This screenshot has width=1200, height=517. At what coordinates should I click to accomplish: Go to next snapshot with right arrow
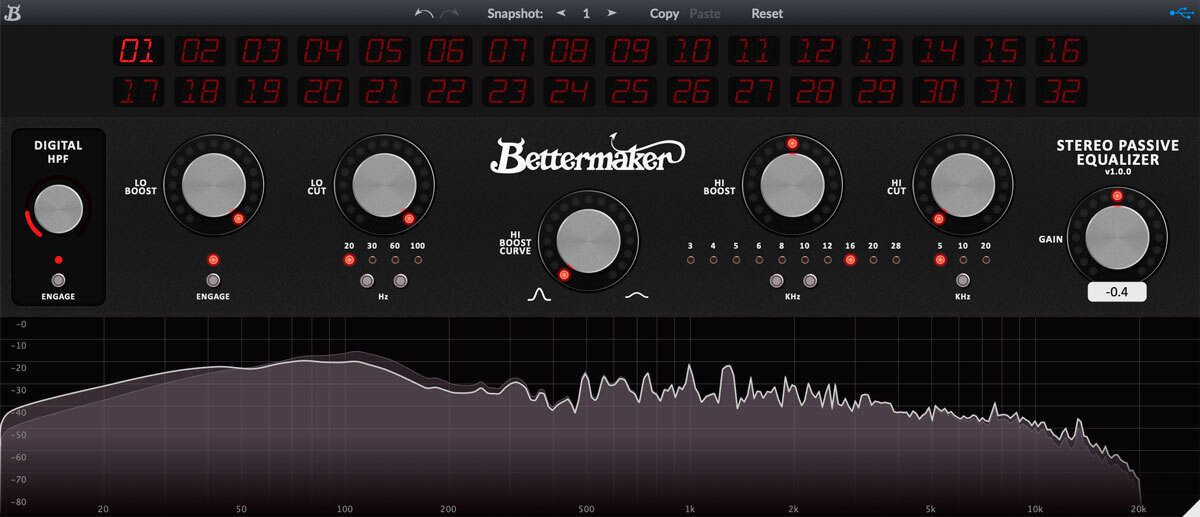(611, 13)
